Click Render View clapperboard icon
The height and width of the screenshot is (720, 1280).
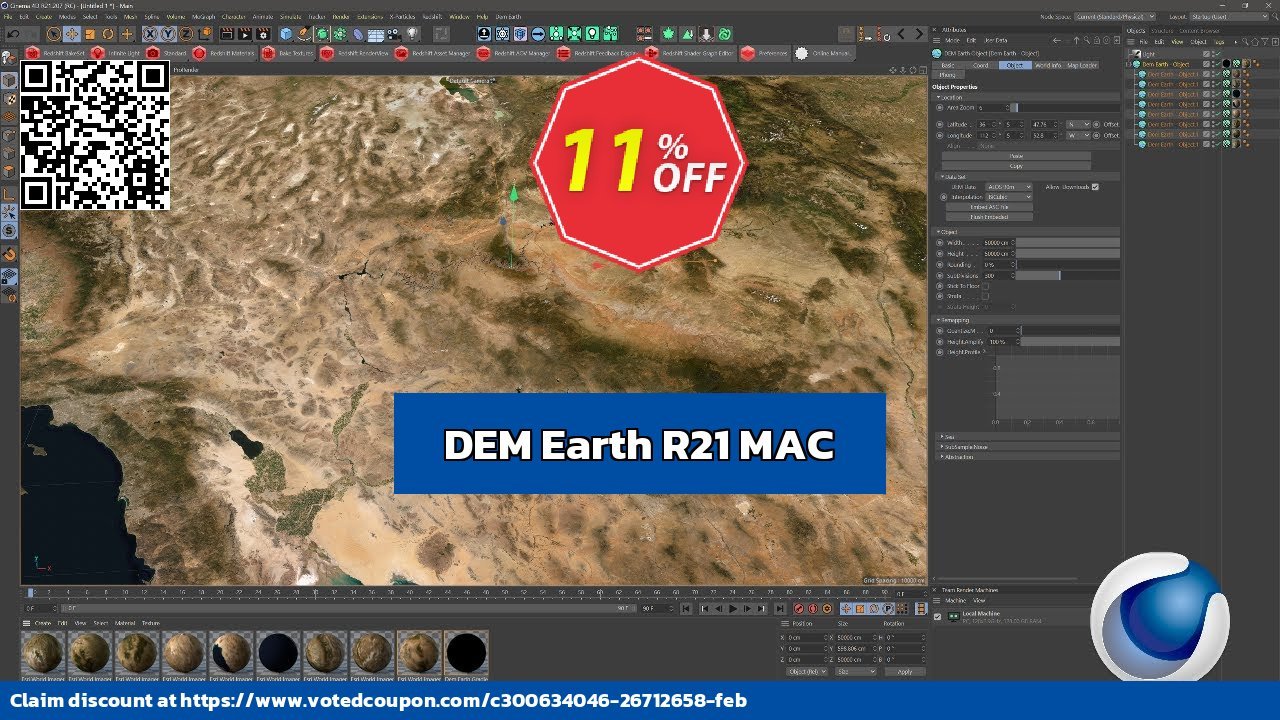(x=226, y=34)
